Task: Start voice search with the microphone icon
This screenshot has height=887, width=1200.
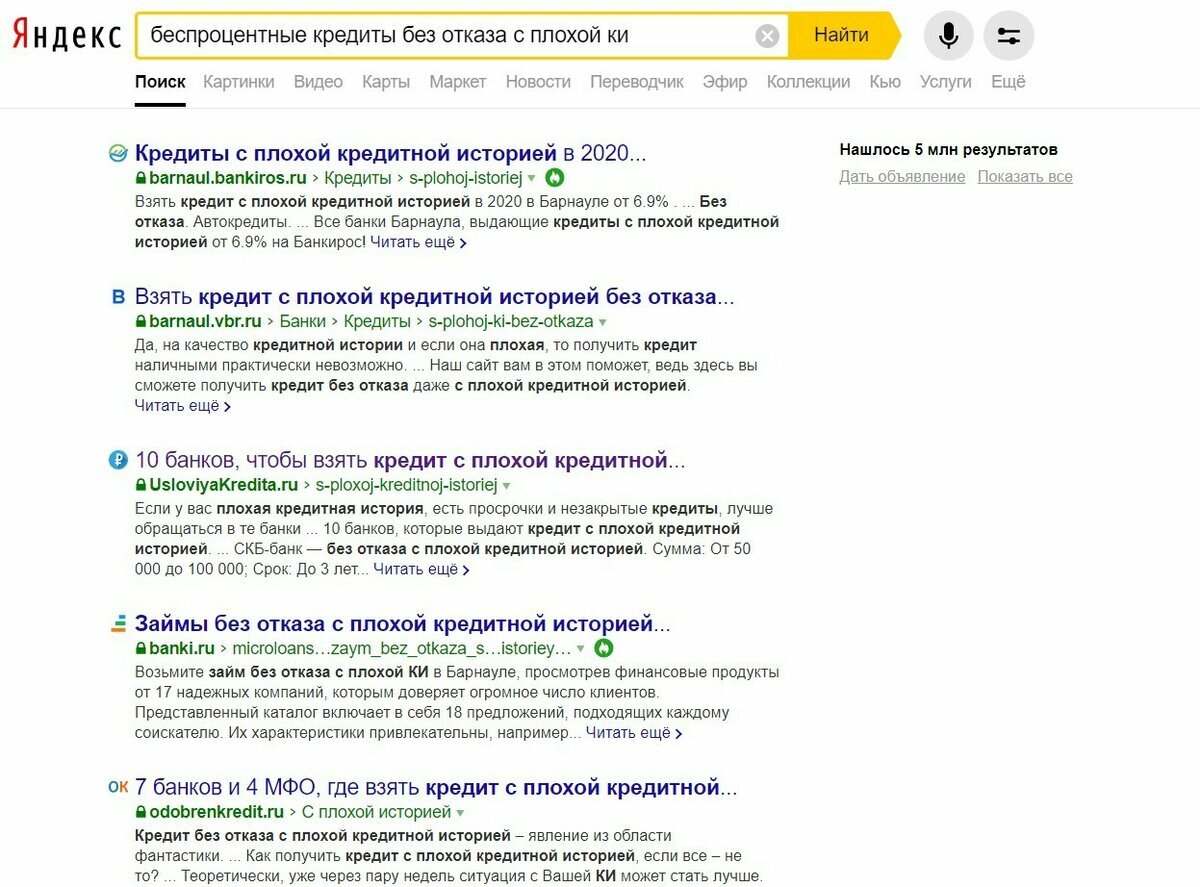Action: coord(949,37)
